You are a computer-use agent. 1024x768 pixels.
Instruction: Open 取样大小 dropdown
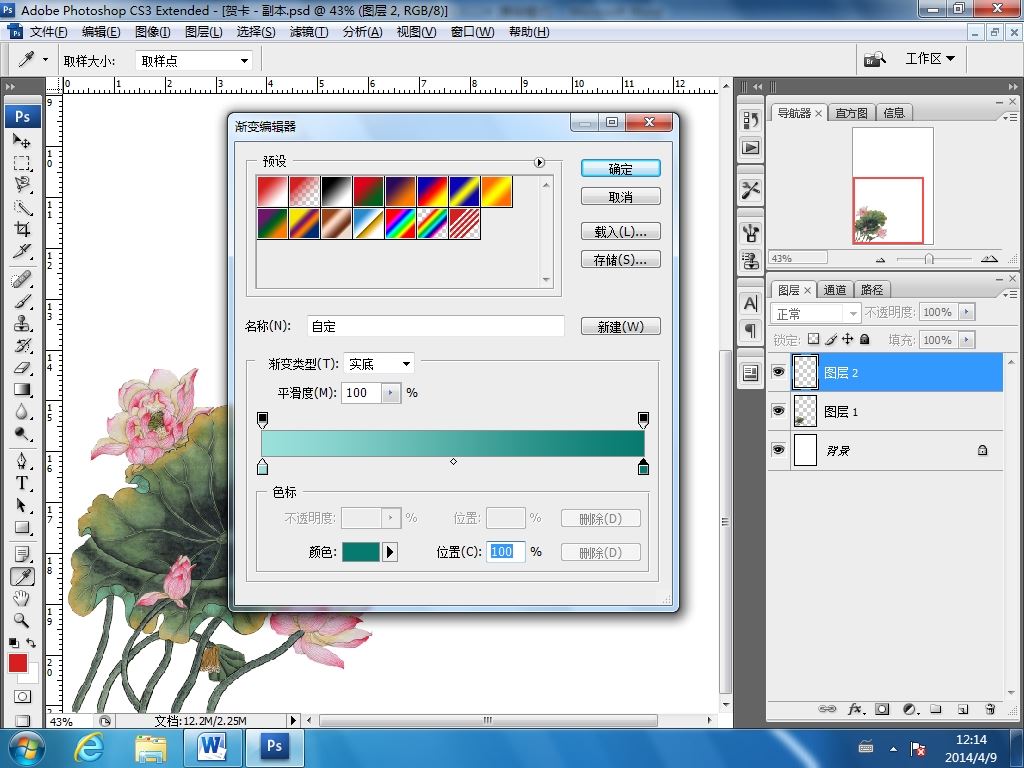pos(195,61)
